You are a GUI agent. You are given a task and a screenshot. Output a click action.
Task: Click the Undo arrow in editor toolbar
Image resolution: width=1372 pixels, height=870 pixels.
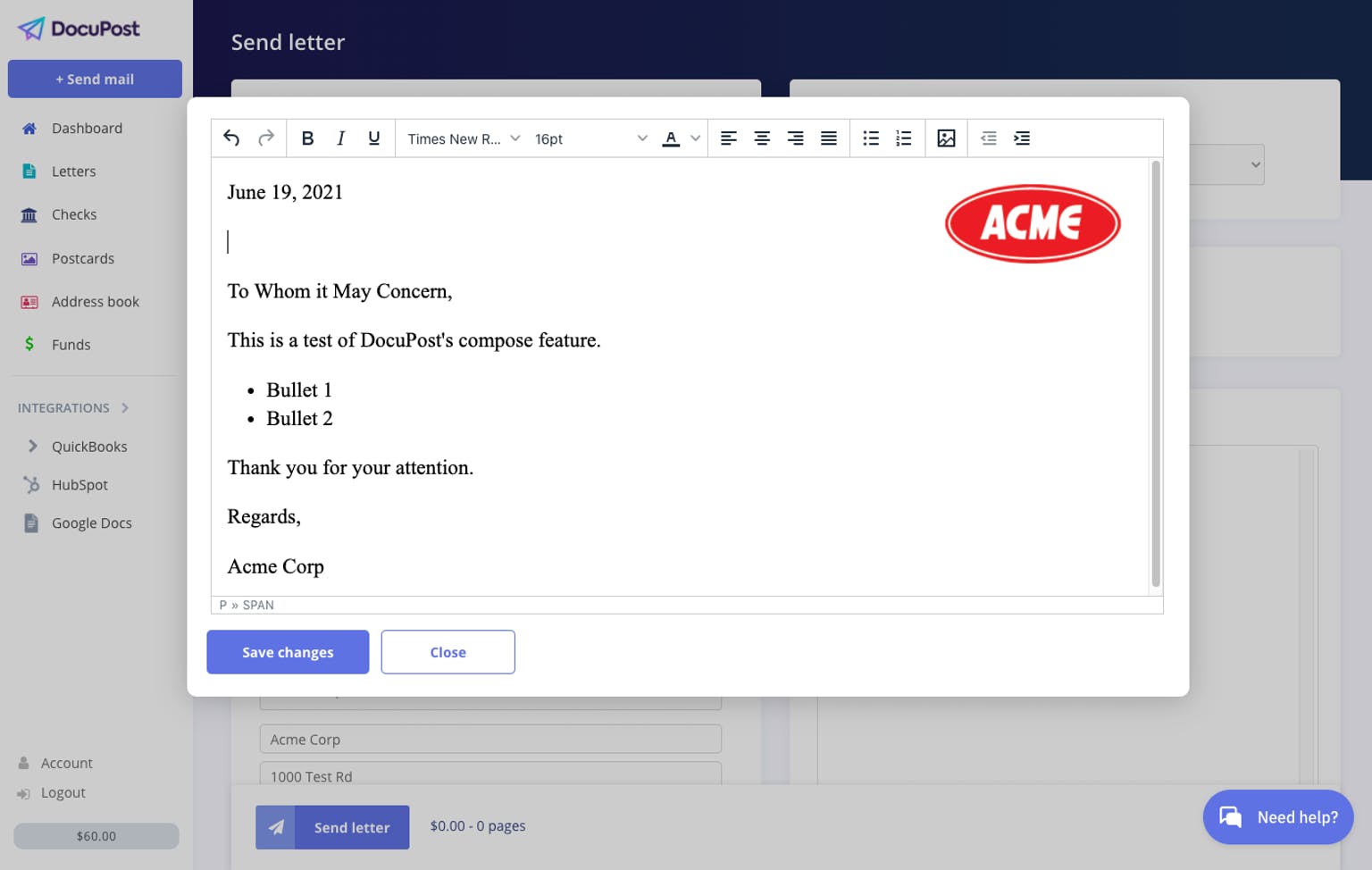pyautogui.click(x=231, y=138)
